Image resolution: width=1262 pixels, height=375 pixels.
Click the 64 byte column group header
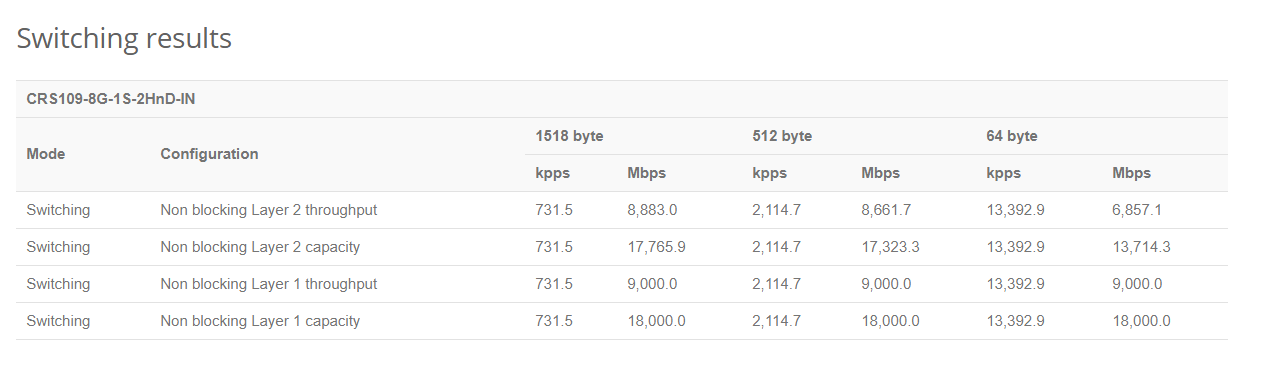[x=1012, y=136]
